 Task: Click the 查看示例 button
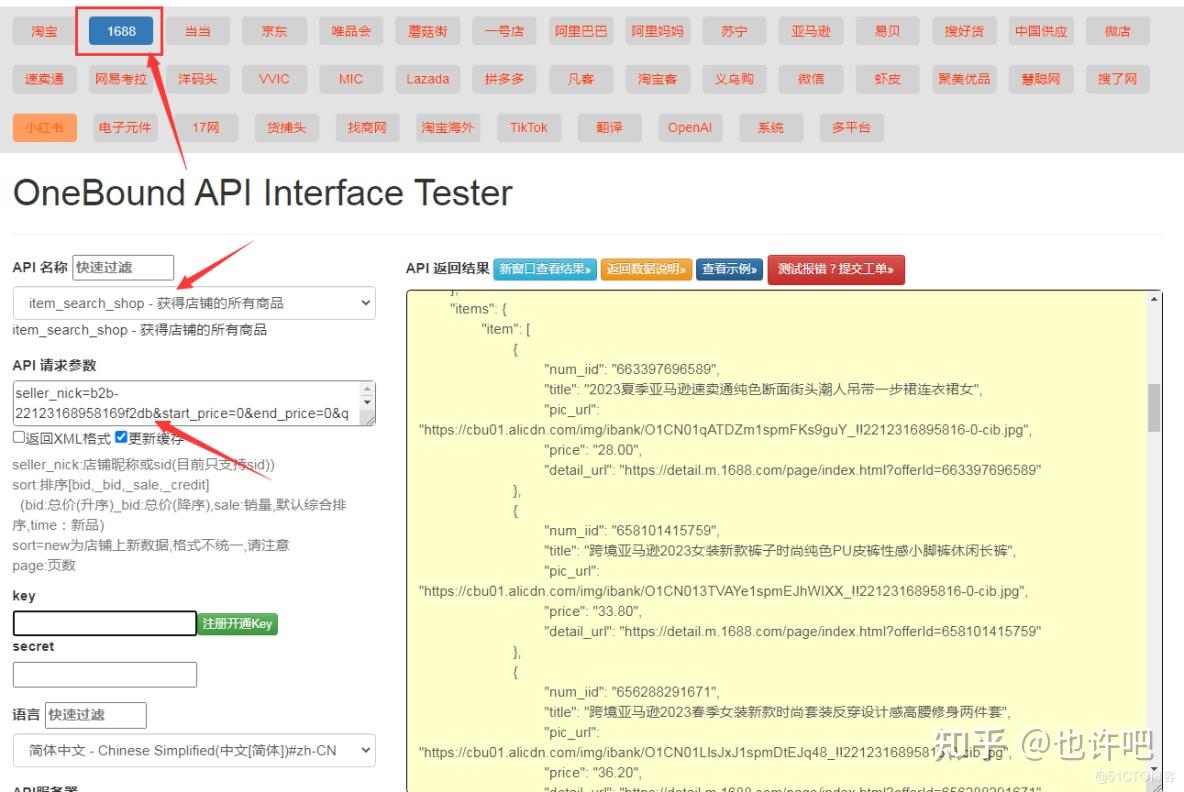pyautogui.click(x=728, y=269)
